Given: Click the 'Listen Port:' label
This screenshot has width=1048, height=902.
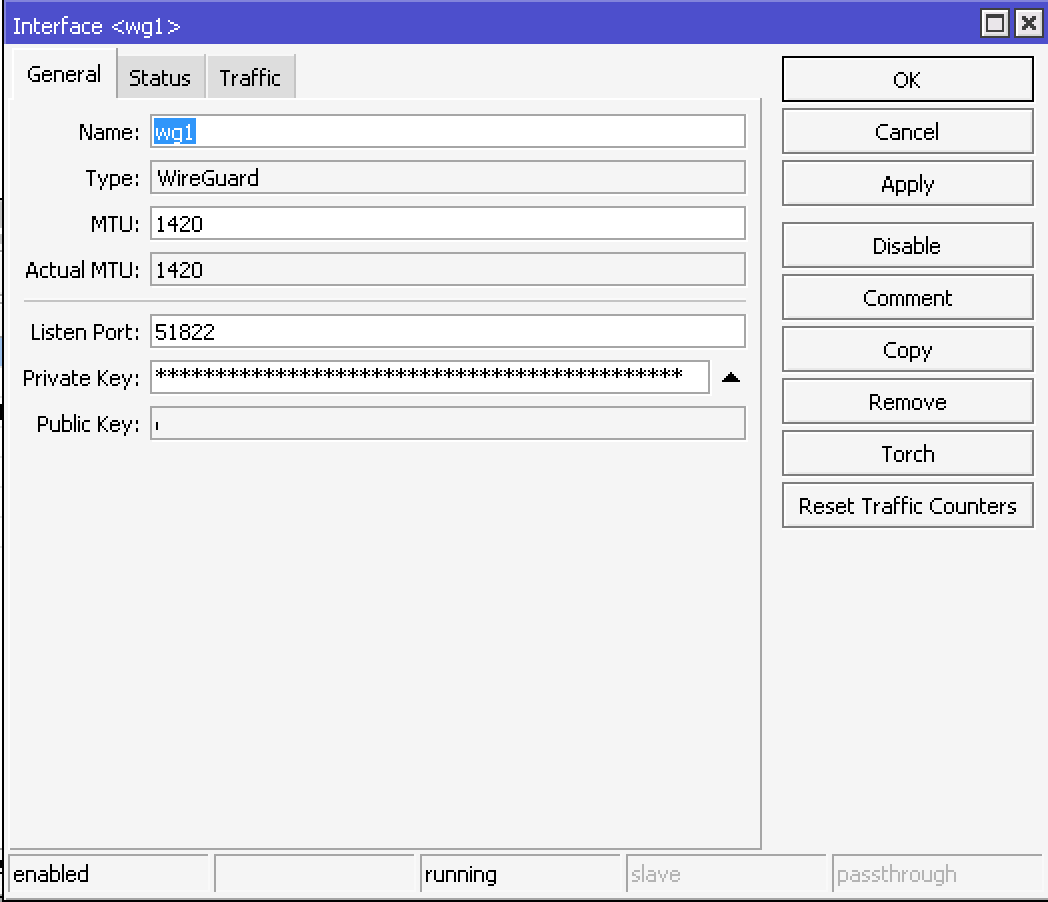Looking at the screenshot, I should pos(85,332).
